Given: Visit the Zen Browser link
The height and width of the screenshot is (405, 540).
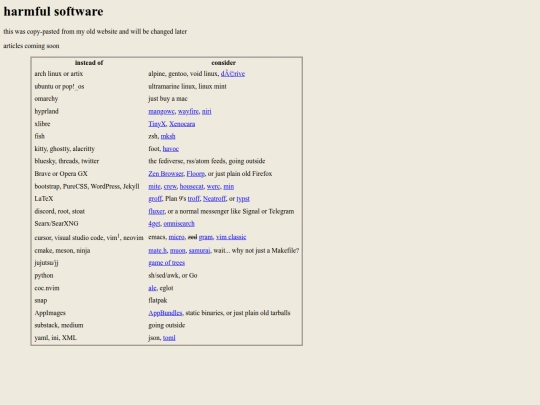Looking at the screenshot, I should tap(166, 174).
